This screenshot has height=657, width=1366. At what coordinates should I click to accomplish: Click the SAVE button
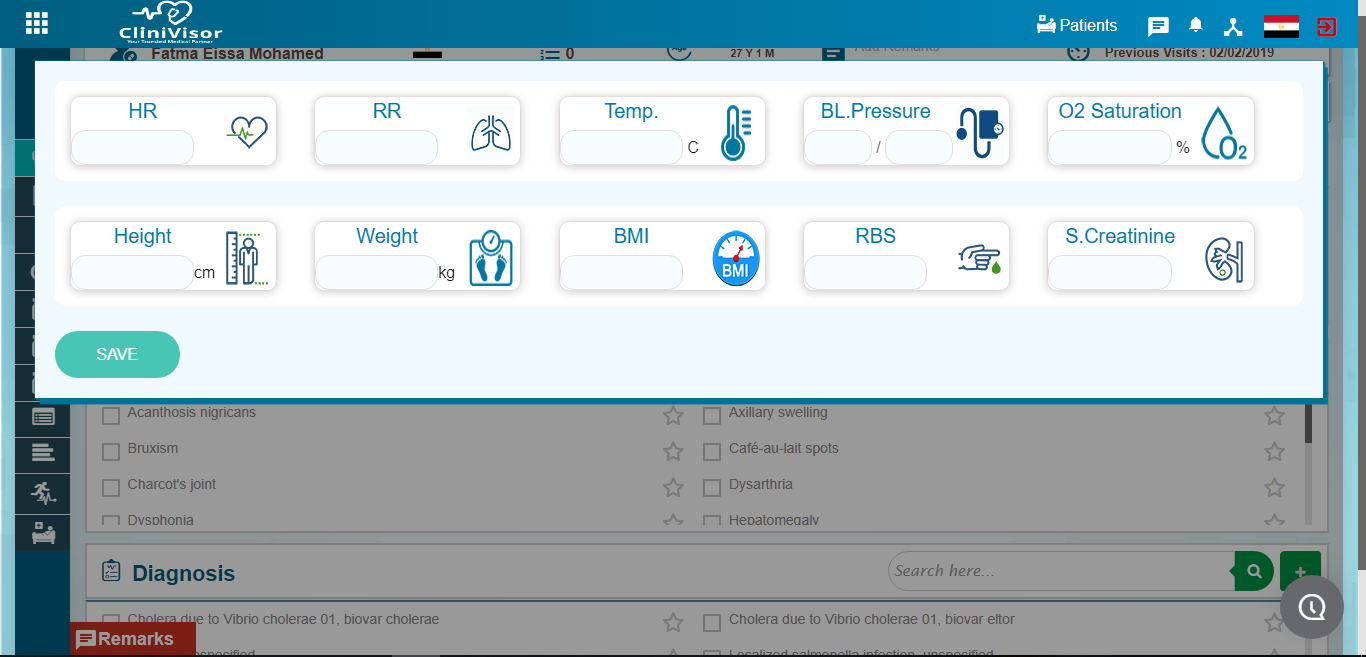coord(117,354)
